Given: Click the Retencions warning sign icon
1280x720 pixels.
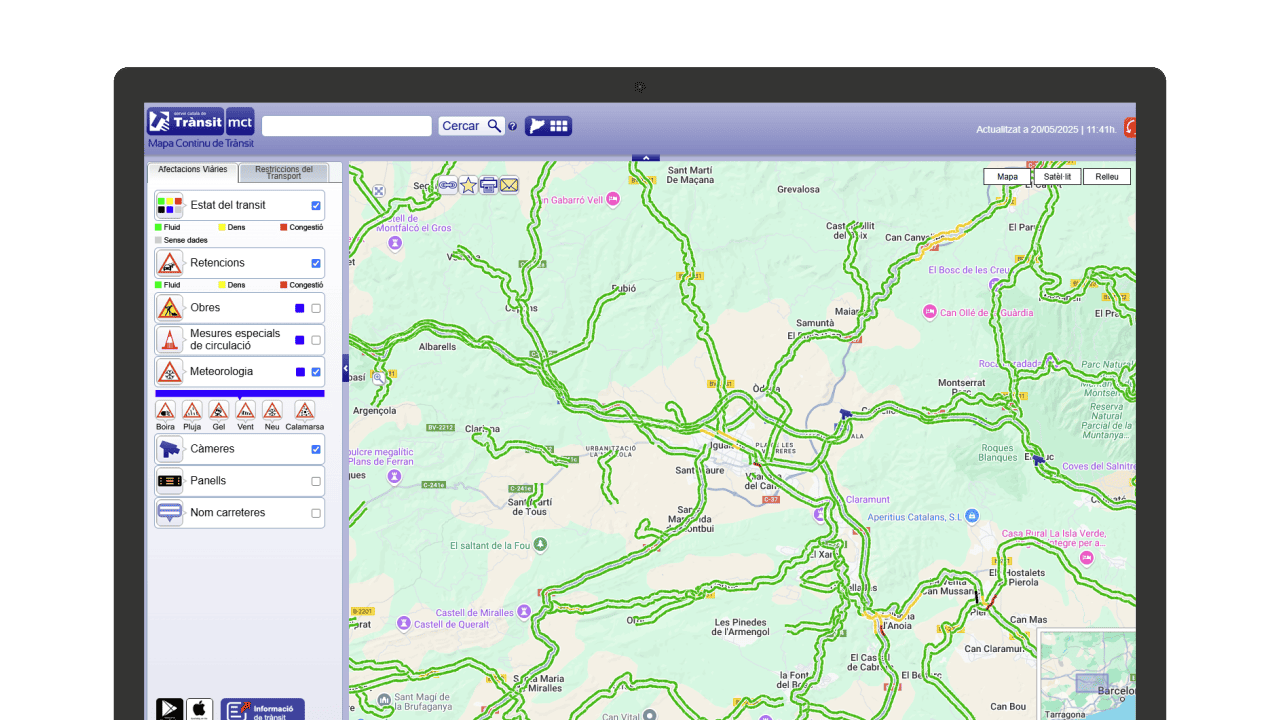Looking at the screenshot, I should (170, 263).
